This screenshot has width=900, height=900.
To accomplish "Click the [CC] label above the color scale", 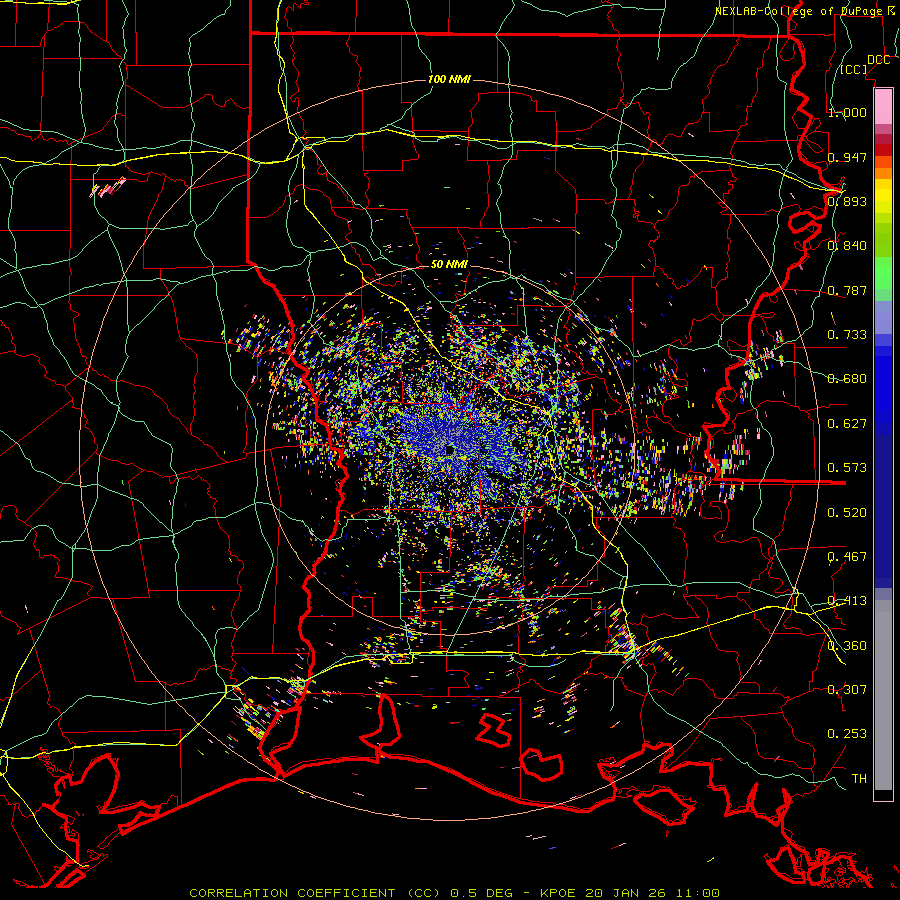I will 854,69.
